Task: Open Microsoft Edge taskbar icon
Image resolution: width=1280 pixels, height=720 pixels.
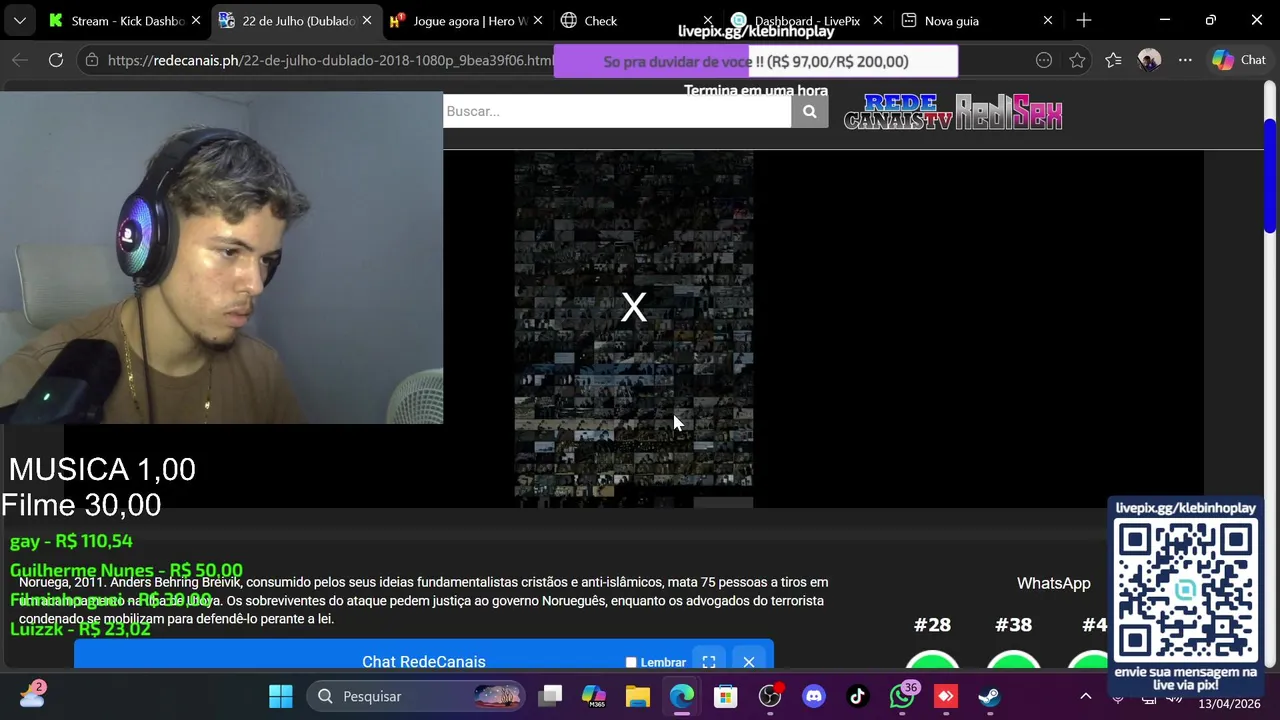Action: pyautogui.click(x=682, y=696)
